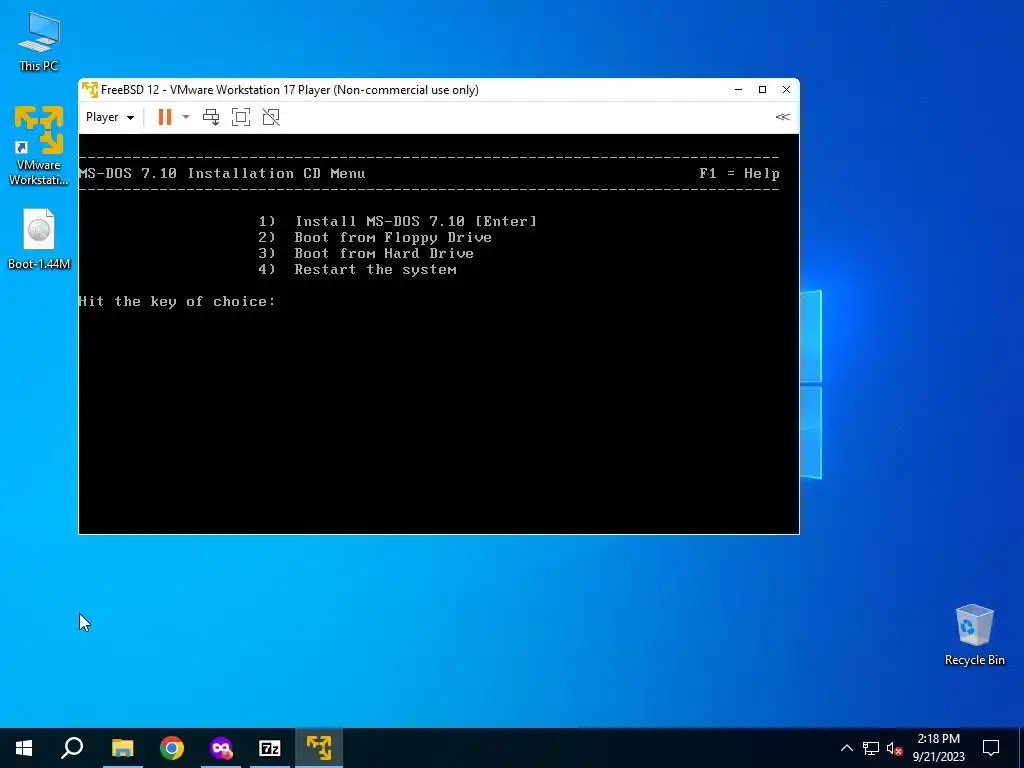The image size is (1024, 768).
Task: Select 'Restart the system' menu line
Action: point(357,269)
